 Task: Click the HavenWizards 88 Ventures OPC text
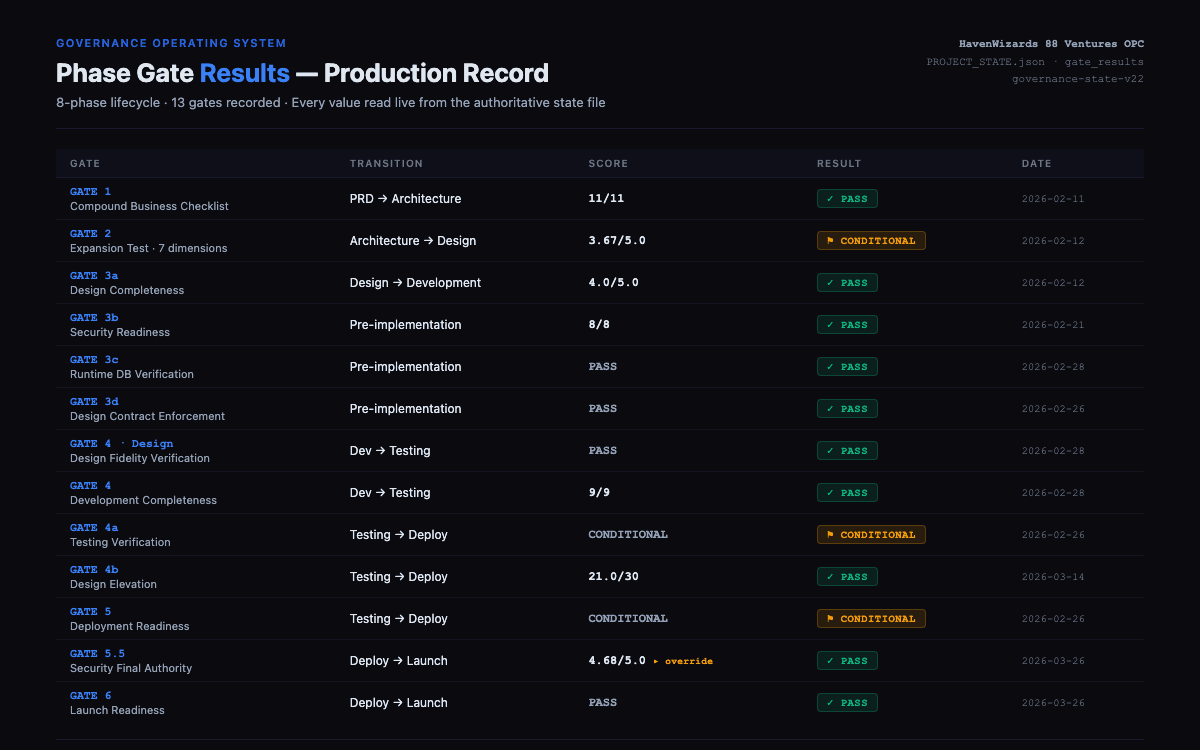pyautogui.click(x=1051, y=44)
